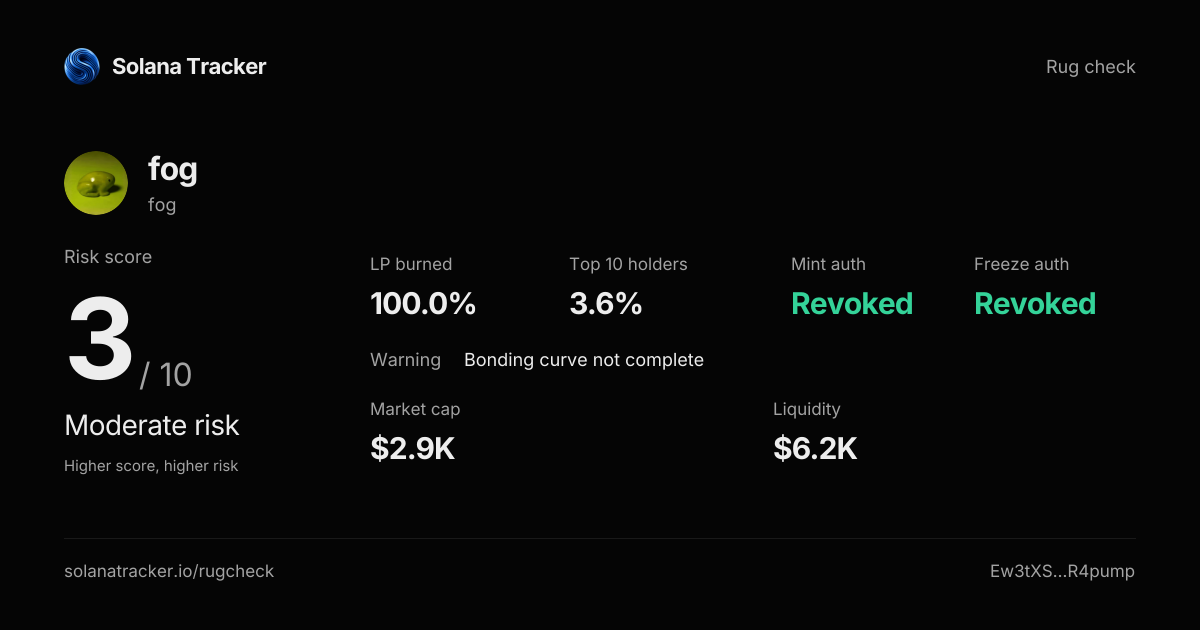Click the Warning label
Image resolution: width=1200 pixels, height=630 pixels.
click(405, 360)
